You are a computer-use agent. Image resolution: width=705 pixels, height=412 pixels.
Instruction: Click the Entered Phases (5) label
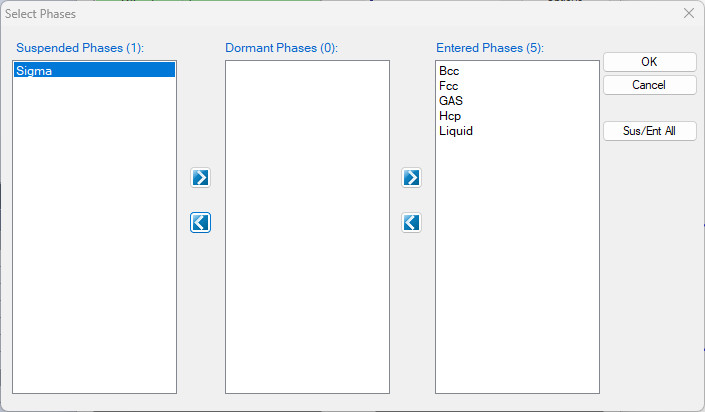click(487, 47)
